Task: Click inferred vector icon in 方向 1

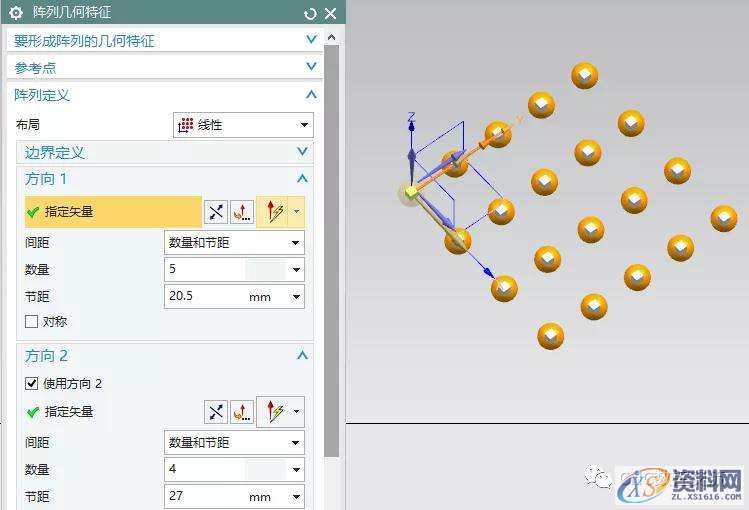Action: [x=273, y=212]
